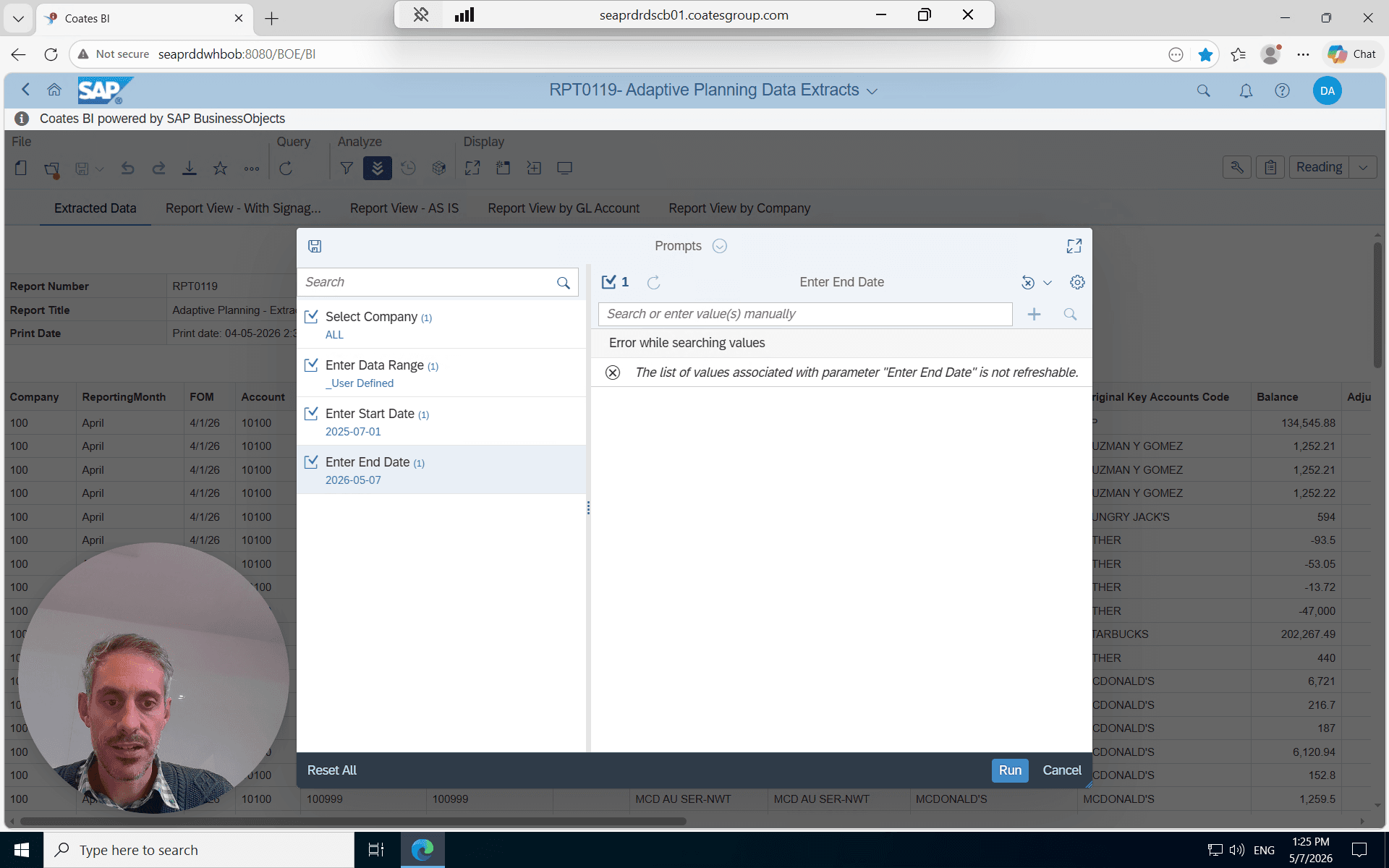
Task: Switch to Report View by GL Account tab
Action: [x=564, y=208]
